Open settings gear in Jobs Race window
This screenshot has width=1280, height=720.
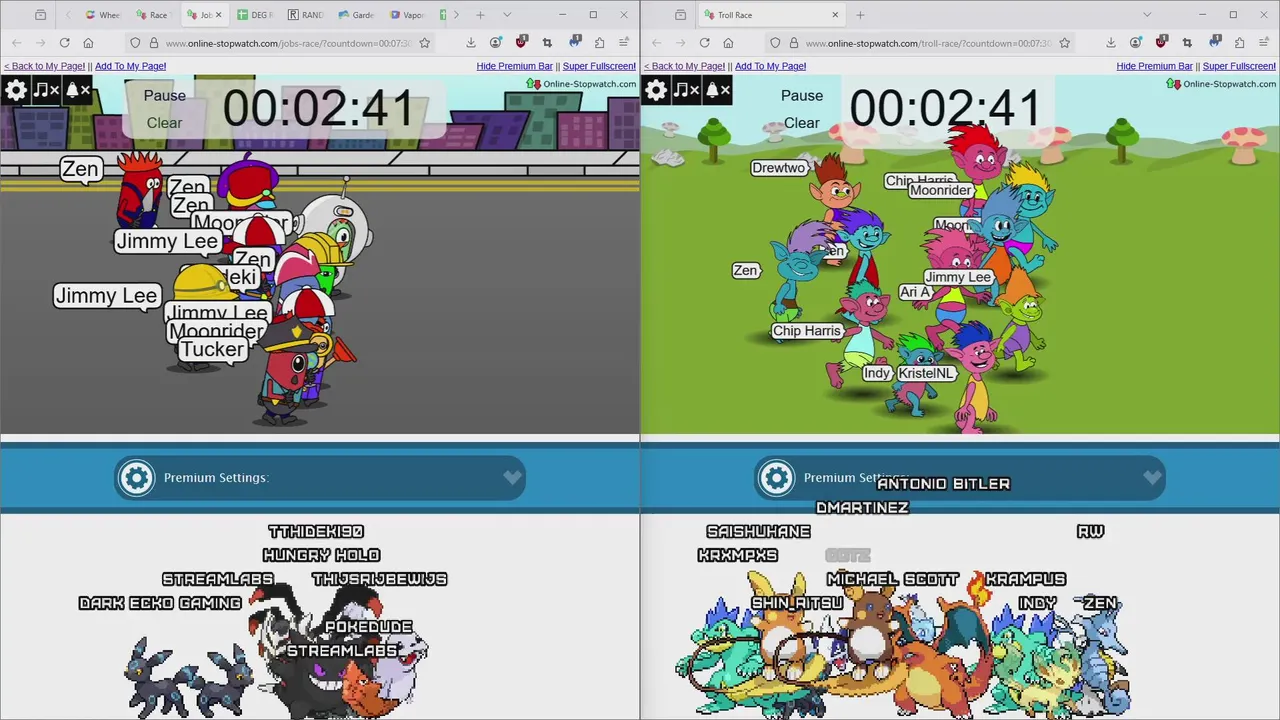16,91
